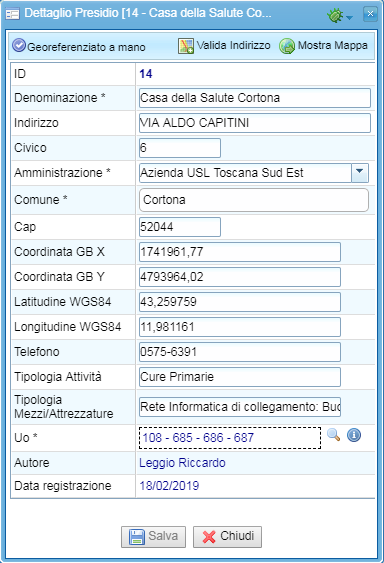384x563 pixels.
Task: Close the Dettaglio Presidio dialog
Action: 370,14
